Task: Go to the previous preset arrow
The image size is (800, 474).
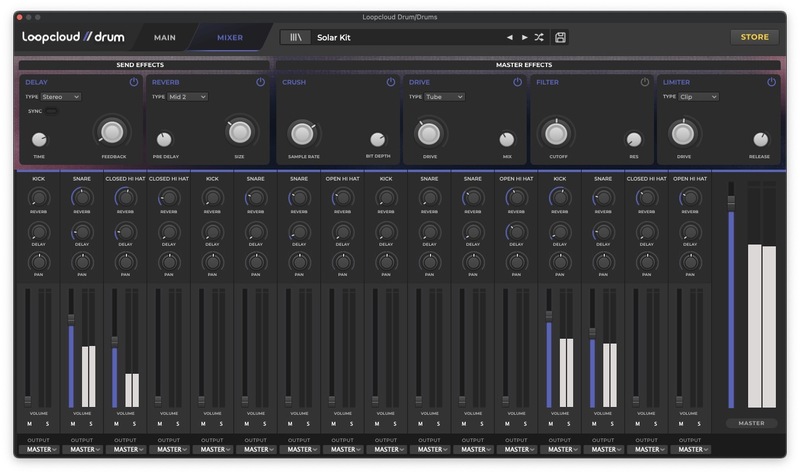Action: (509, 38)
